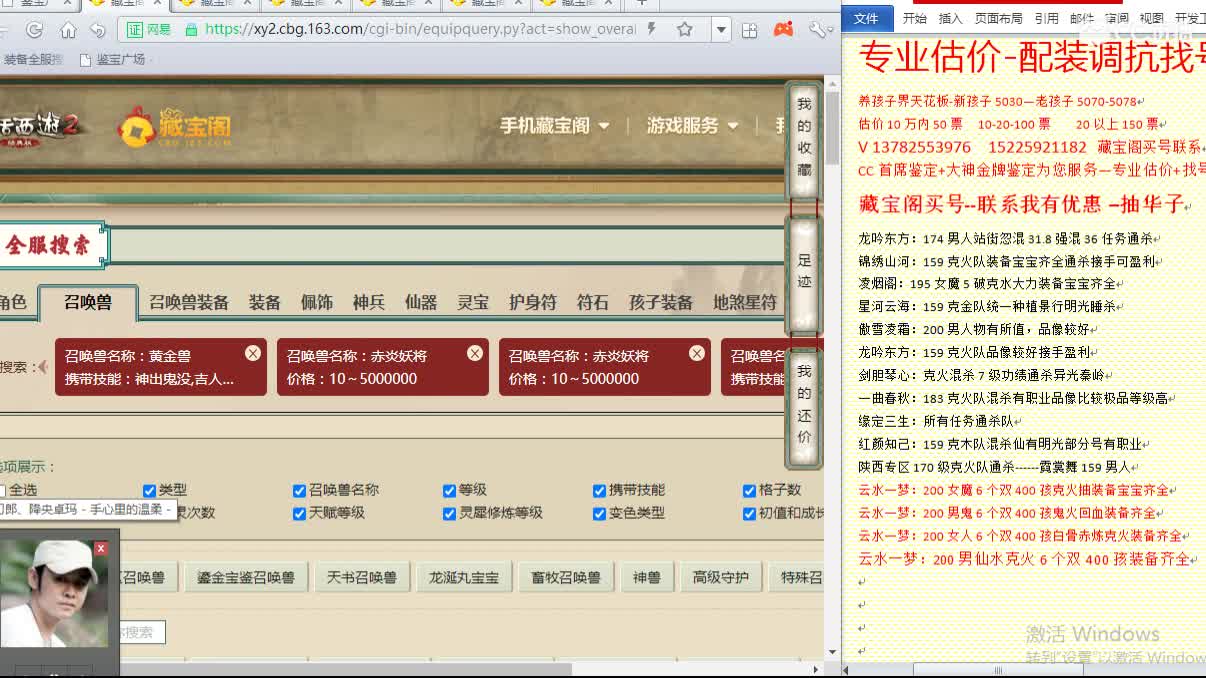Open 我的收藏 side panel button
This screenshot has width=1206, height=678.
pyautogui.click(x=804, y=138)
